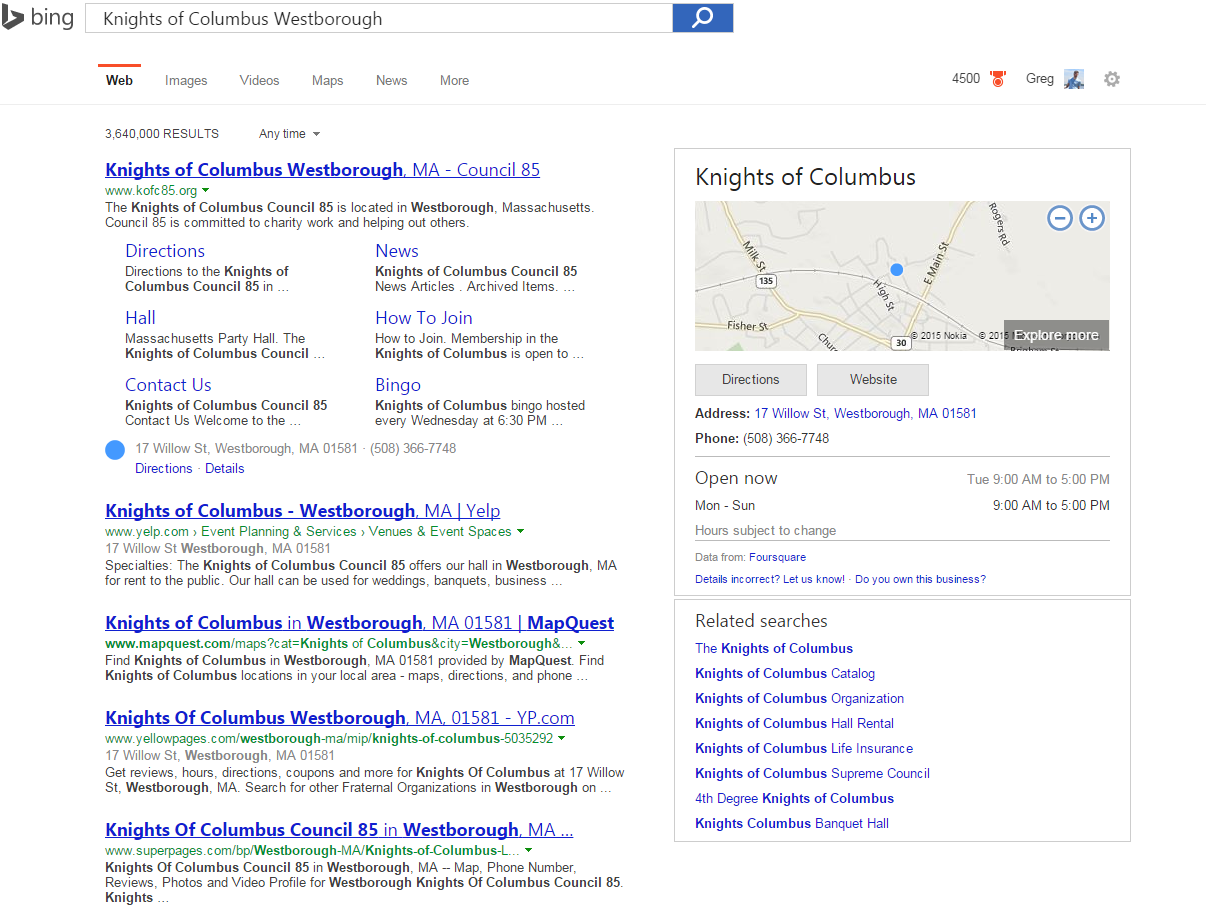
Task: Click the Greg account name
Action: click(1040, 79)
